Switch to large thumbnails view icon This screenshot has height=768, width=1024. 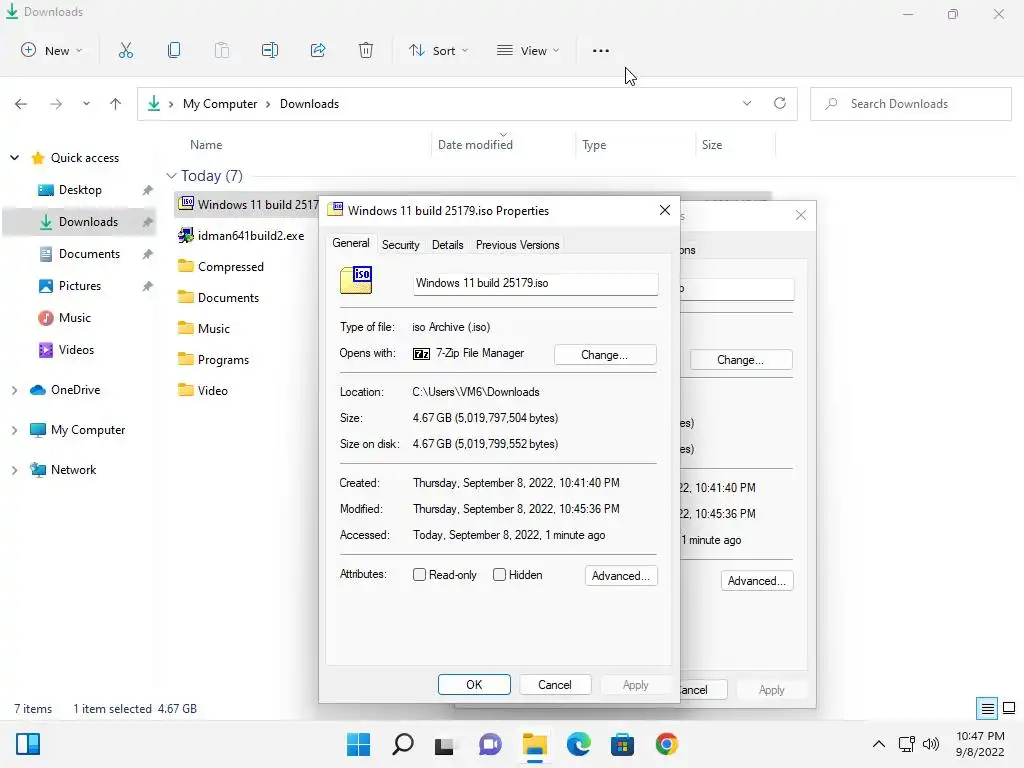click(x=1009, y=708)
